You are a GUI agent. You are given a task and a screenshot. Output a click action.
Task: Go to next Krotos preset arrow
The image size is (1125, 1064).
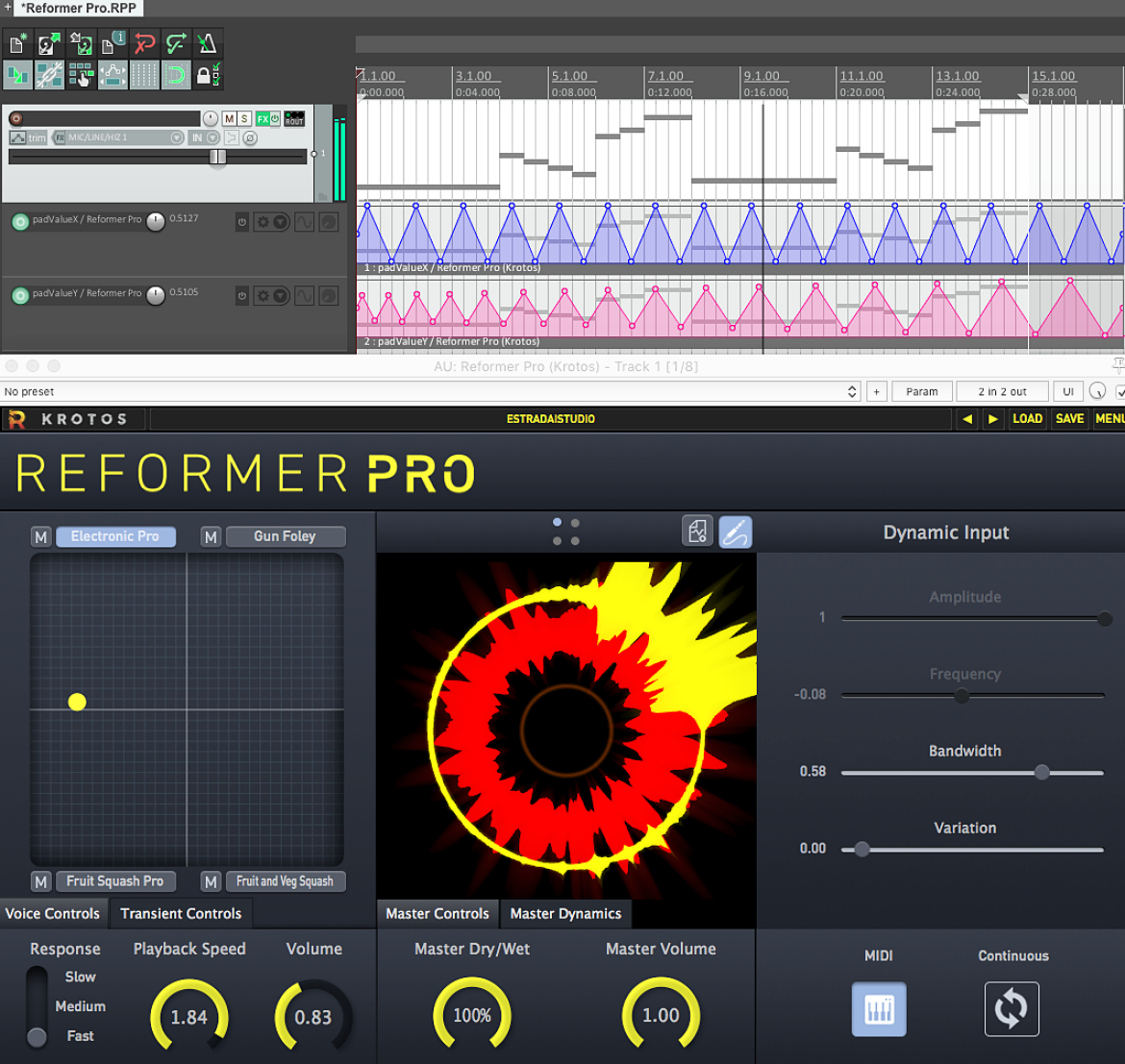tap(993, 419)
